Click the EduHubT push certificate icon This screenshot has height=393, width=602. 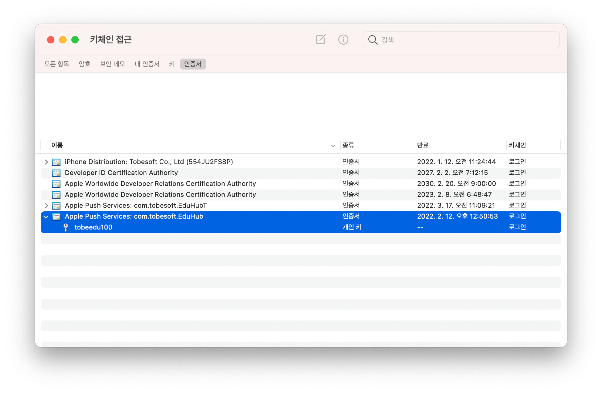[56, 206]
